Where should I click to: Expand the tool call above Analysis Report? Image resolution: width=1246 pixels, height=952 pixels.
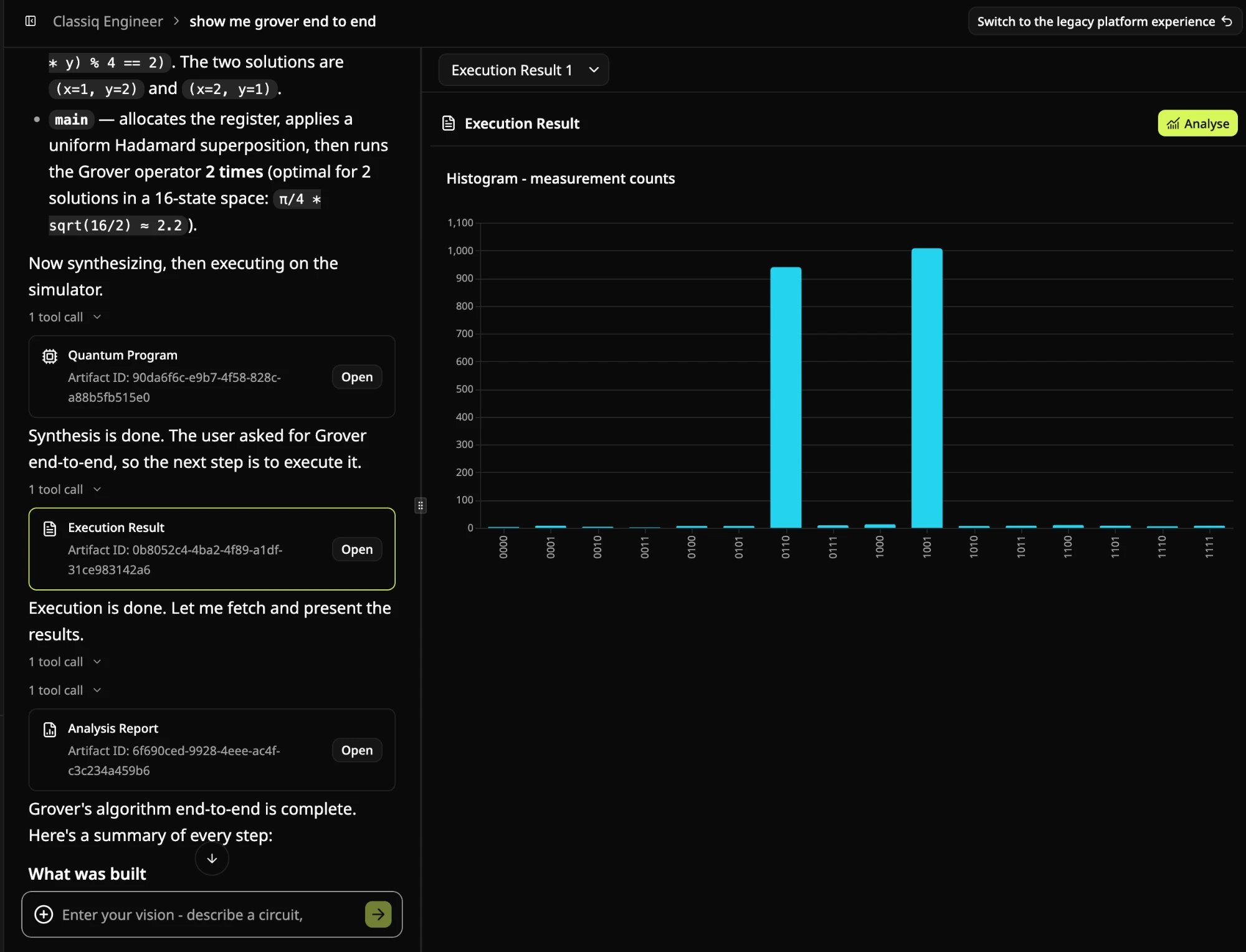coord(65,690)
